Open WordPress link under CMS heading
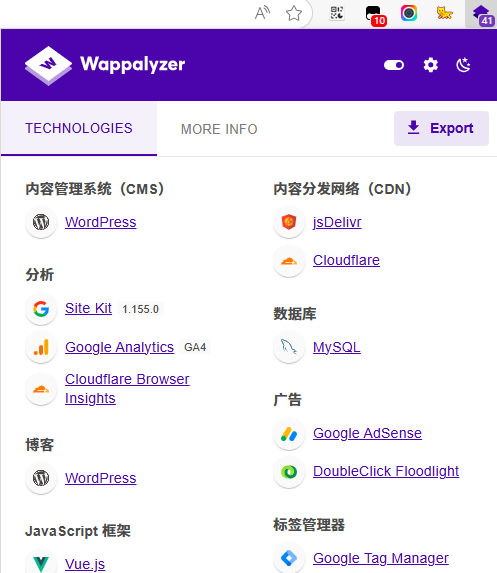The image size is (497, 573). (x=101, y=222)
